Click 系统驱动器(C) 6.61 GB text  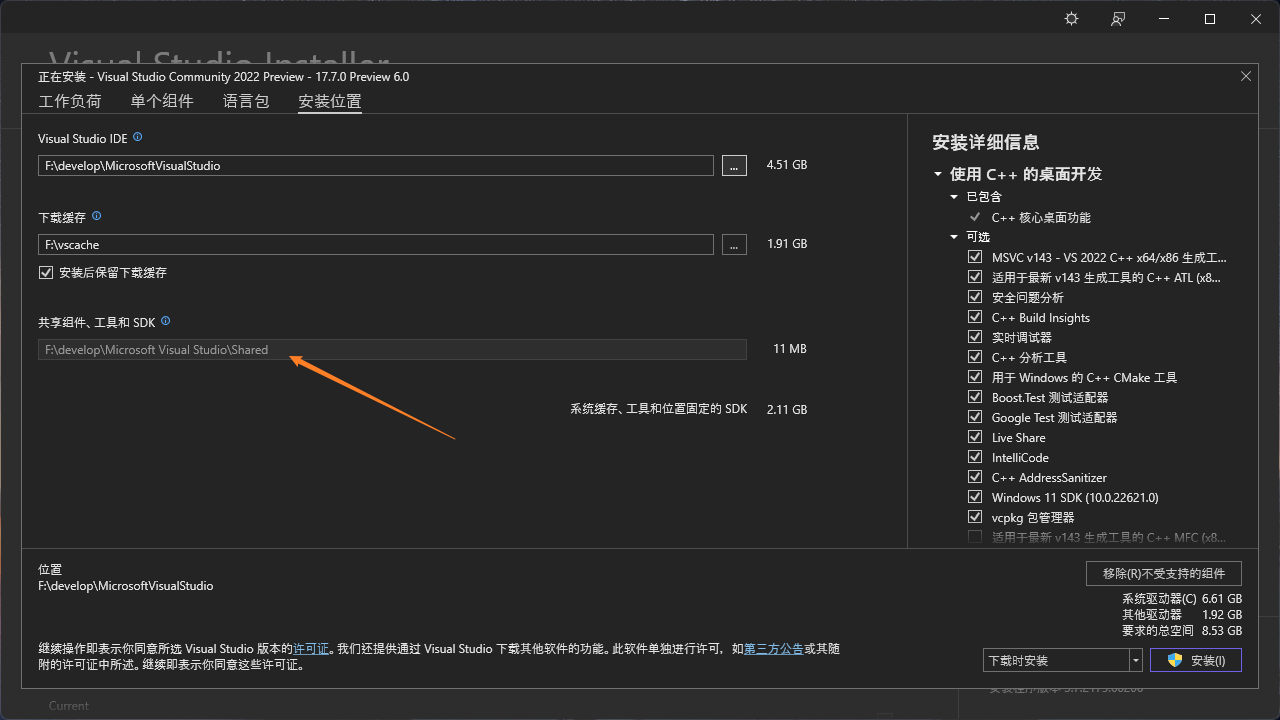click(x=1182, y=599)
